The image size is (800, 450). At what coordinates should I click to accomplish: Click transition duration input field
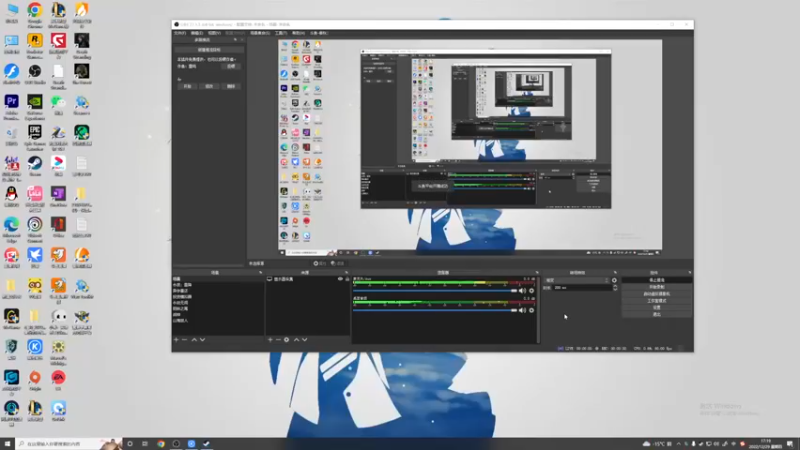pyautogui.click(x=582, y=288)
